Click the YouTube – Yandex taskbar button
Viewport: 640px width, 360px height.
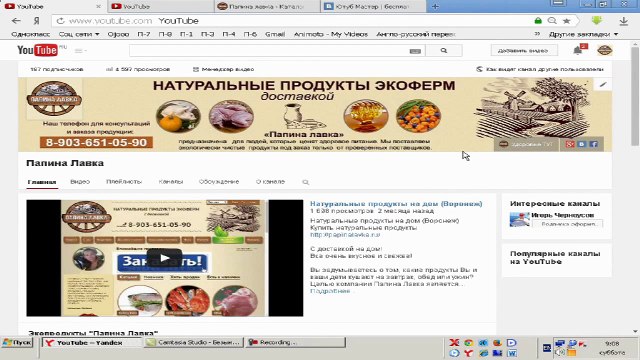pyautogui.click(x=92, y=342)
